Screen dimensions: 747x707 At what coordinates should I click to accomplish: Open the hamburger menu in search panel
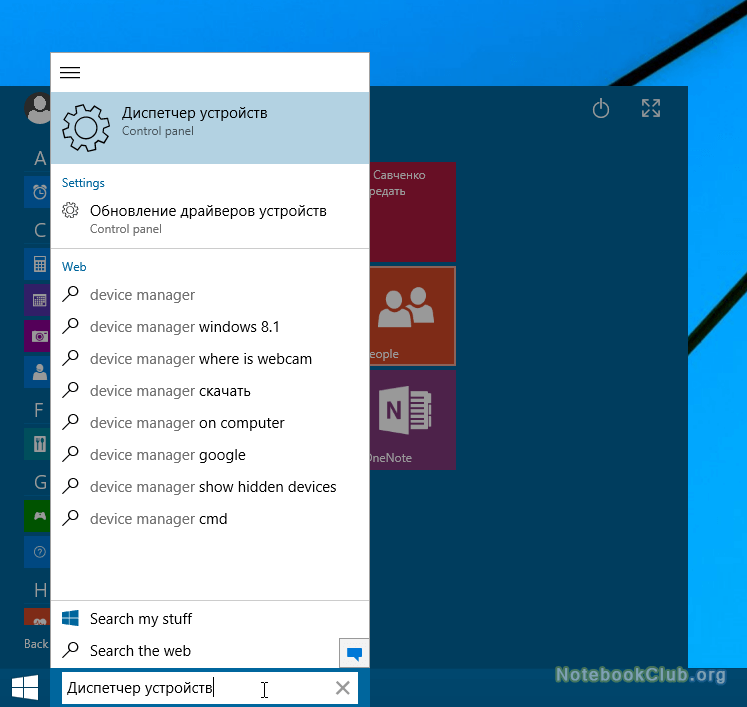coord(70,72)
